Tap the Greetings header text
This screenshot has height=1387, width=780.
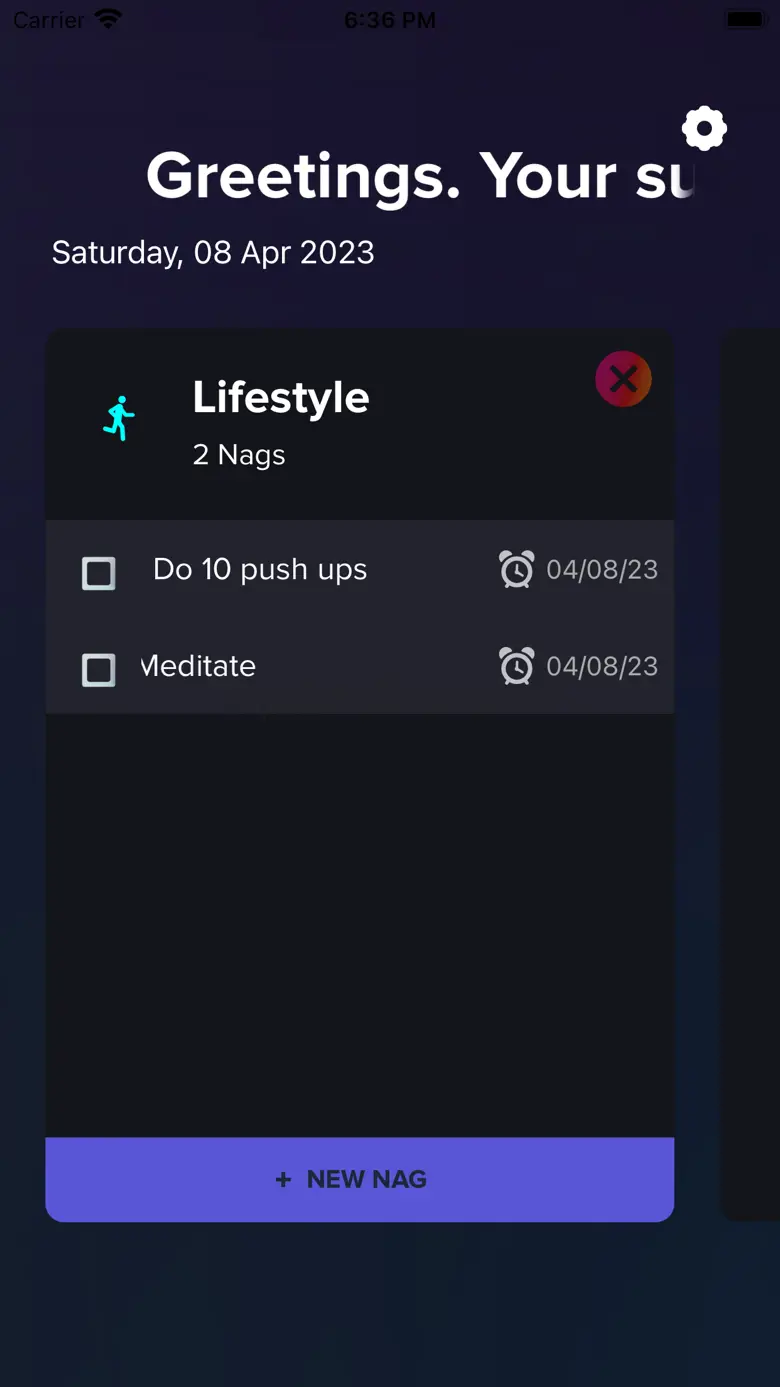(420, 177)
